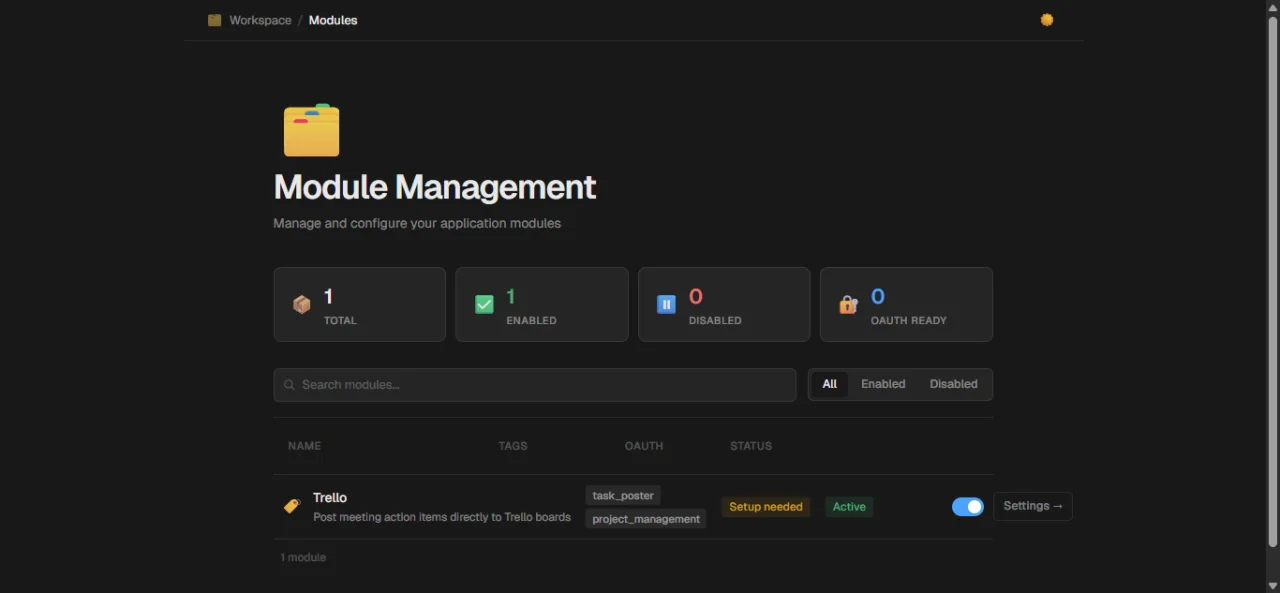Click the "Manage and configure your application modules" subtitle
1280x593 pixels.
417,223
